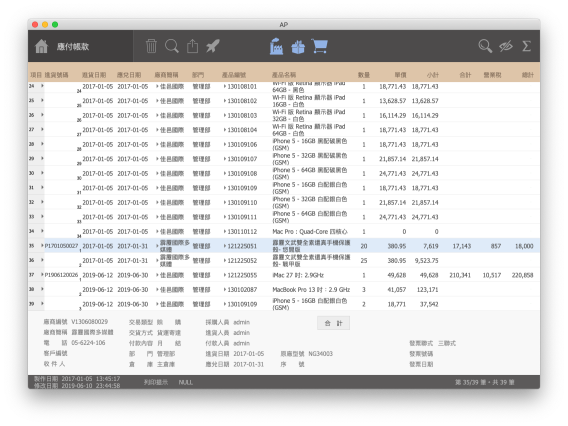Image resolution: width=568 pixels, height=426 pixels.
Task: Open the blue factory vendor icon
Action: [276, 46]
